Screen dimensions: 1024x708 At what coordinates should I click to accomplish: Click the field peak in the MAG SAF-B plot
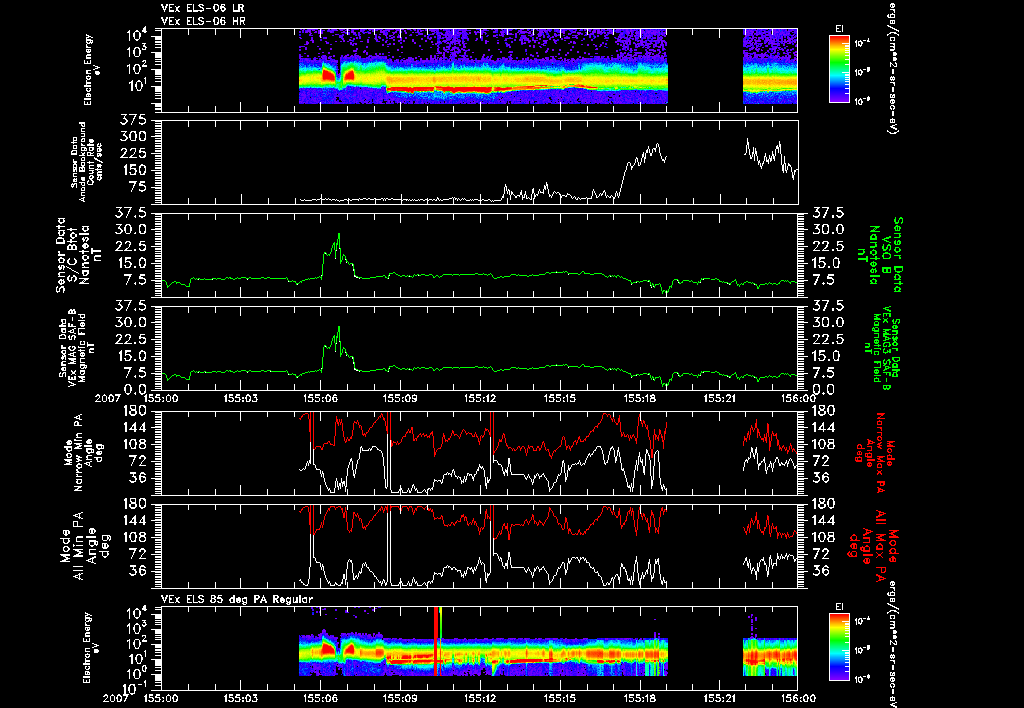pos(338,328)
